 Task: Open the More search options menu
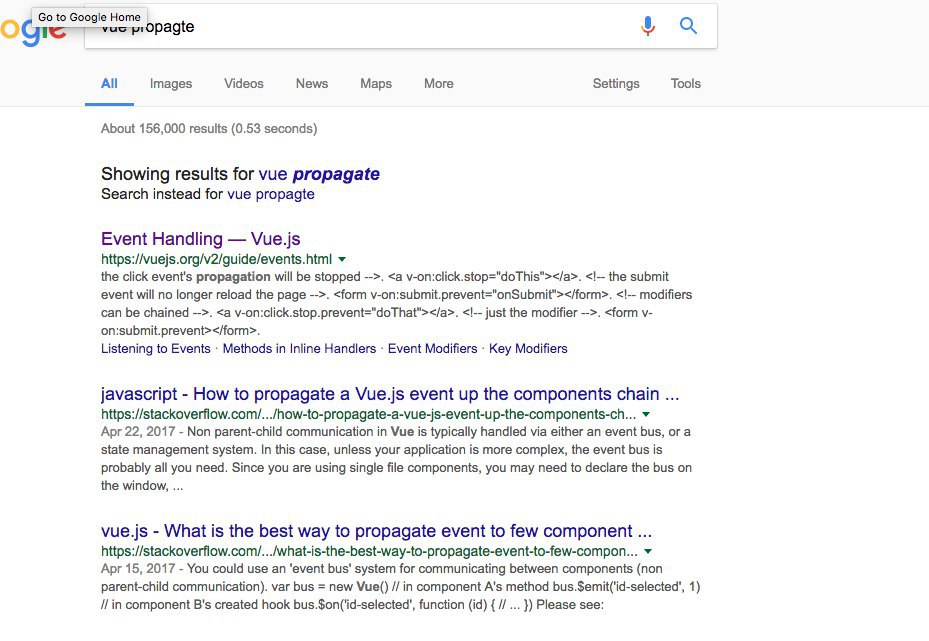438,84
